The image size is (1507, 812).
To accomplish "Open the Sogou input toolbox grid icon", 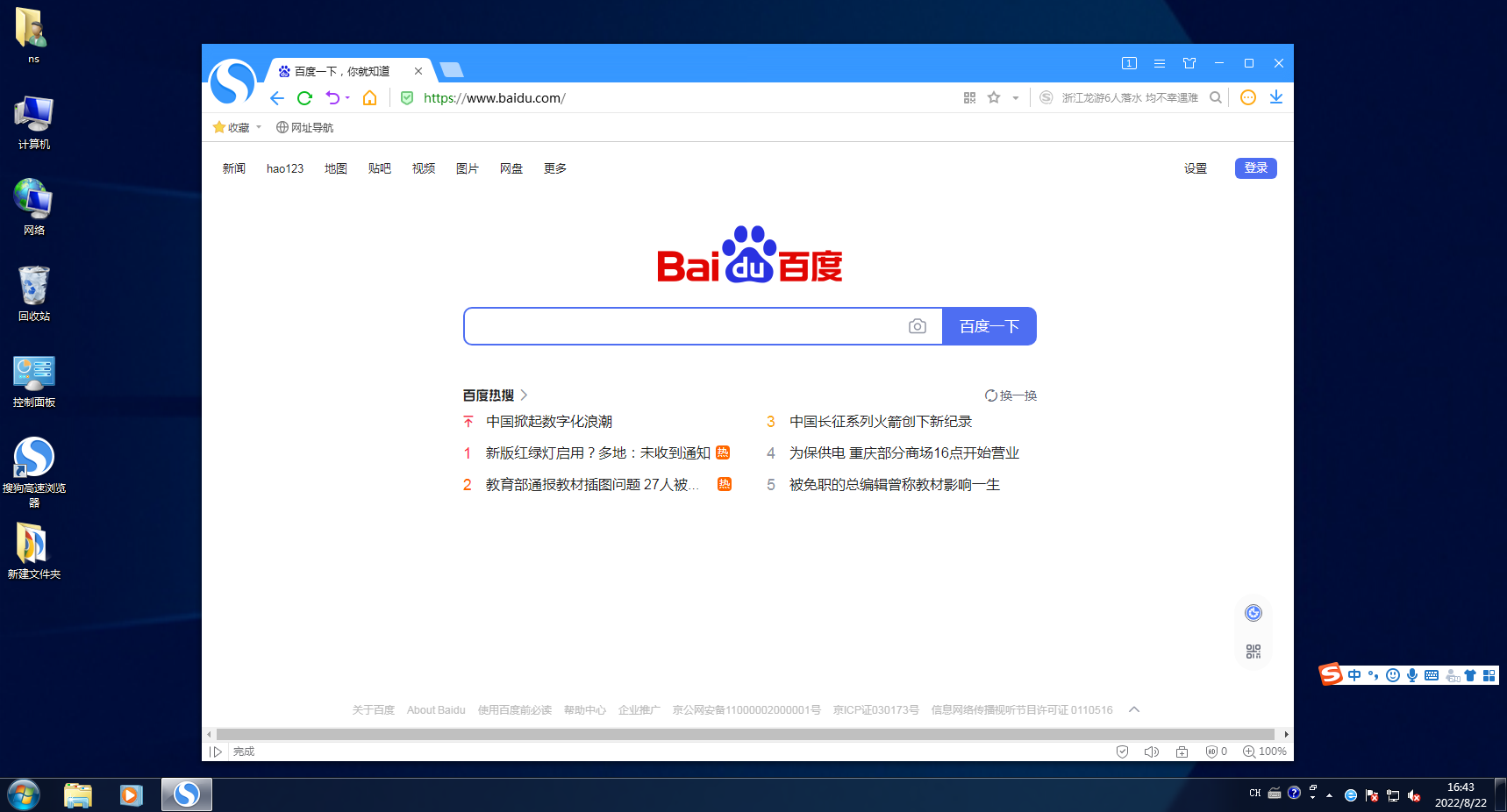I will point(1489,675).
